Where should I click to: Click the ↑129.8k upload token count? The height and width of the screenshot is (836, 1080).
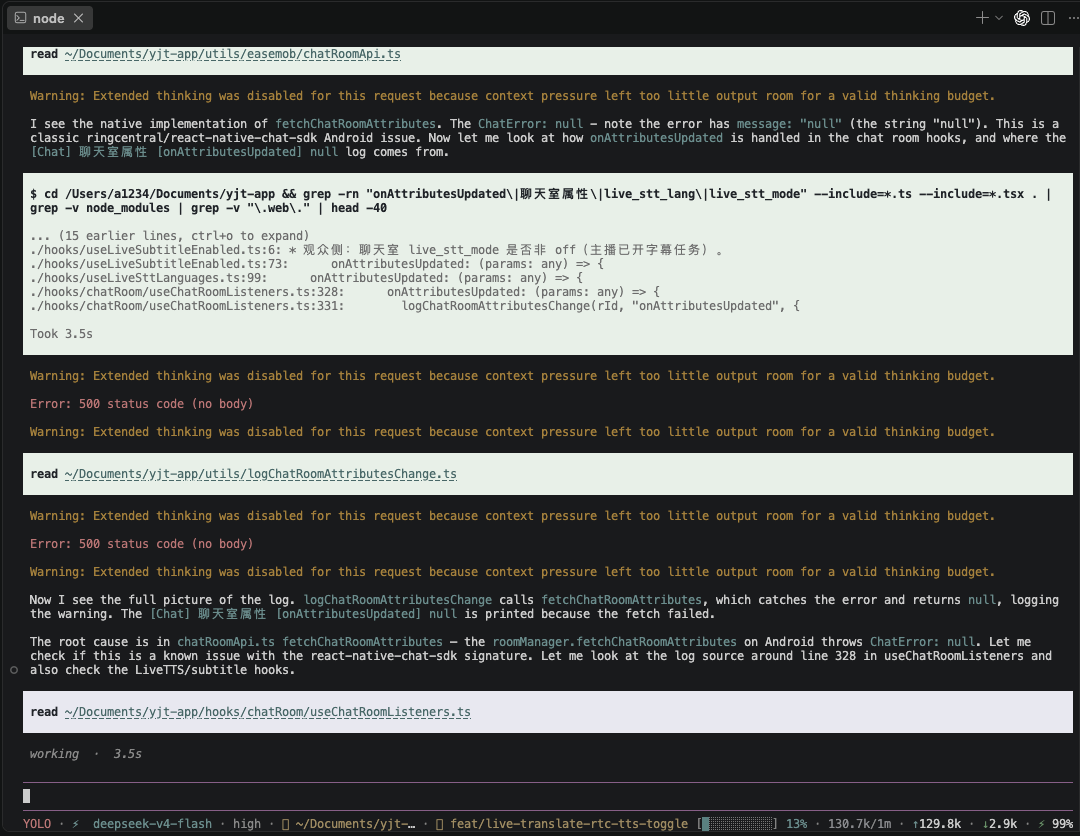(x=937, y=824)
